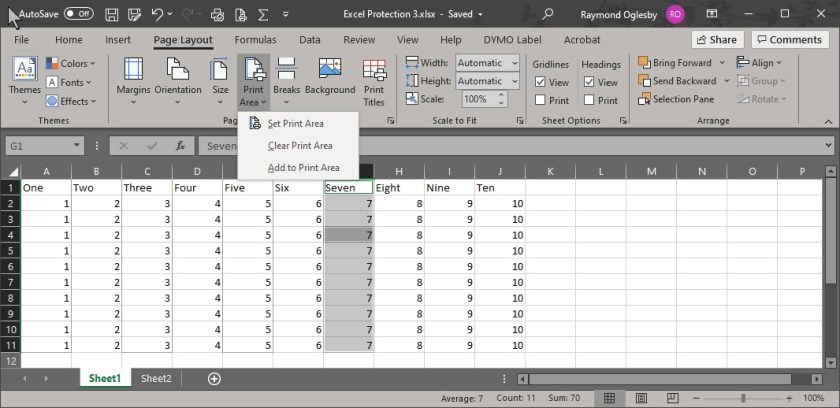This screenshot has height=408, width=840.
Task: Click the Raymond Oglesby RO account avatar
Action: (676, 14)
